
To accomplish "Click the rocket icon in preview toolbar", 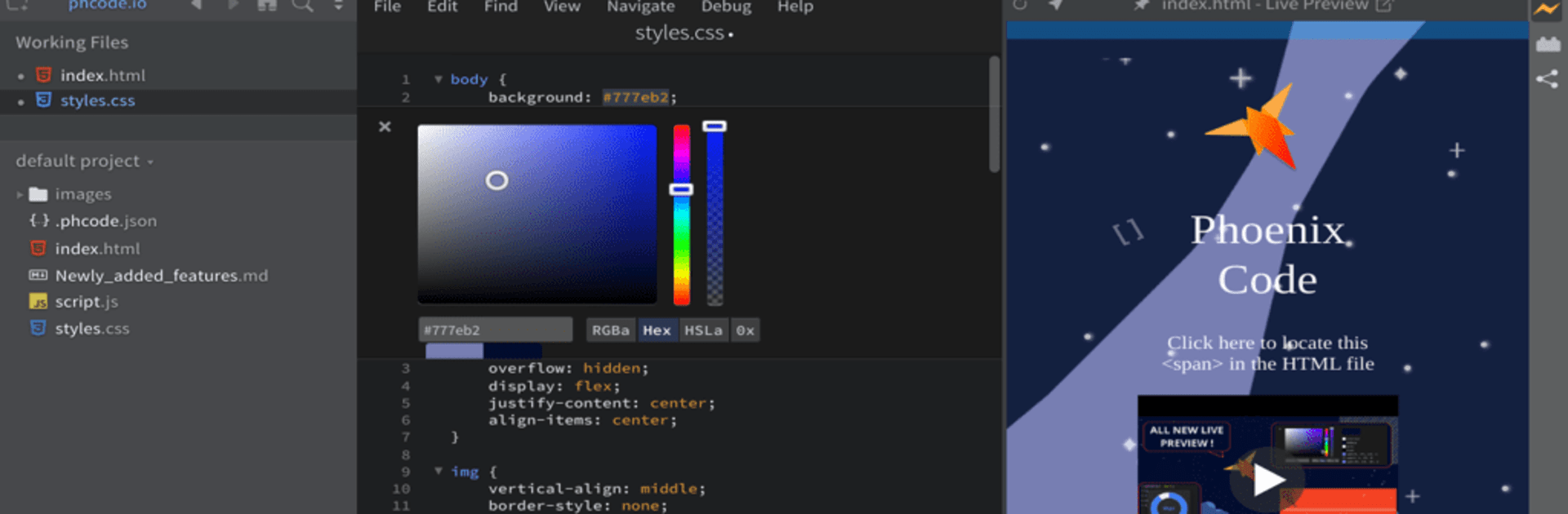I will tap(1056, 5).
